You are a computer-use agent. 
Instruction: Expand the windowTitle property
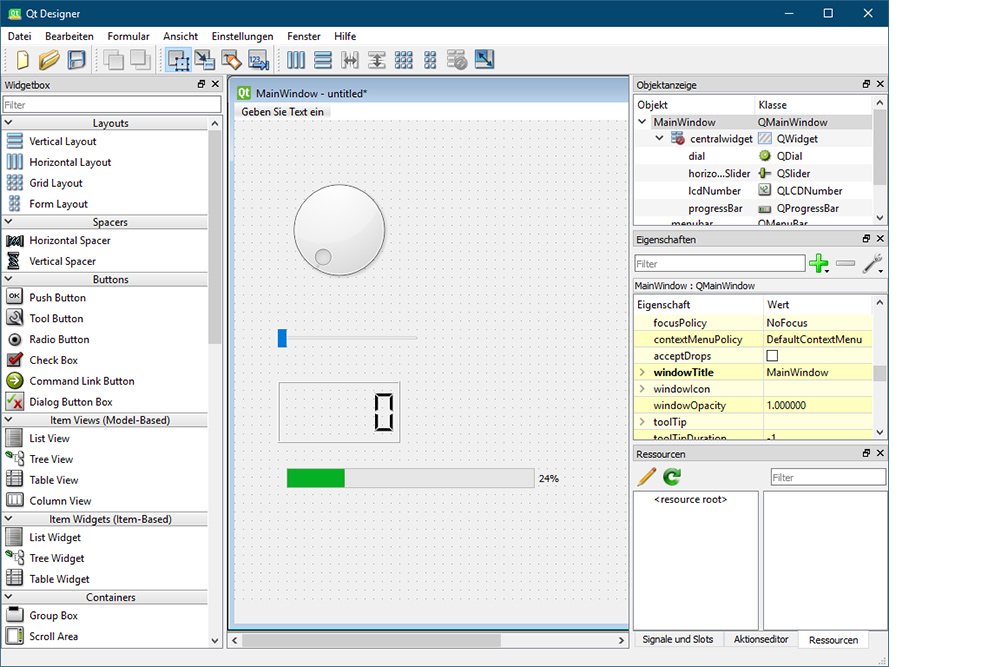click(642, 372)
